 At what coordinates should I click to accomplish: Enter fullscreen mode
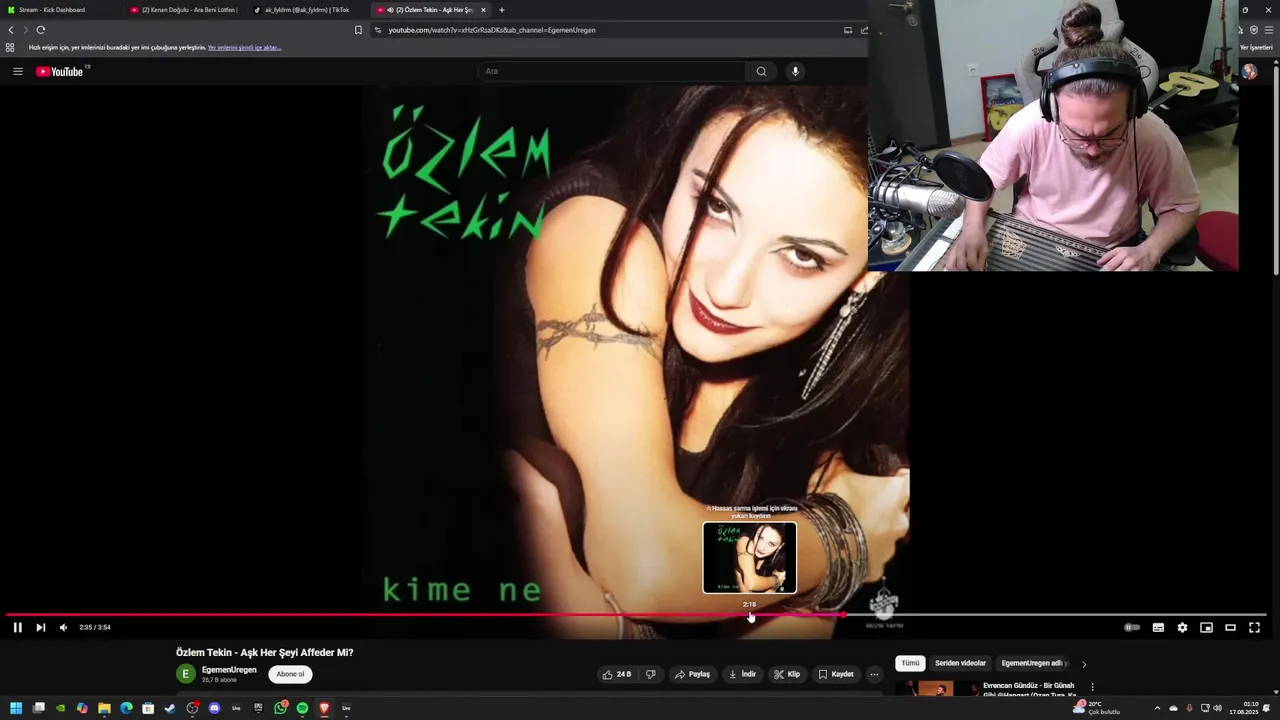pos(1254,628)
